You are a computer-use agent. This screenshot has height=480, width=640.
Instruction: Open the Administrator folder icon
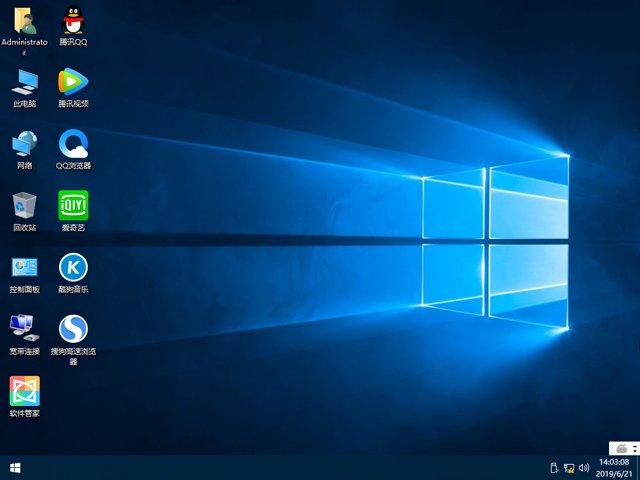tap(24, 21)
